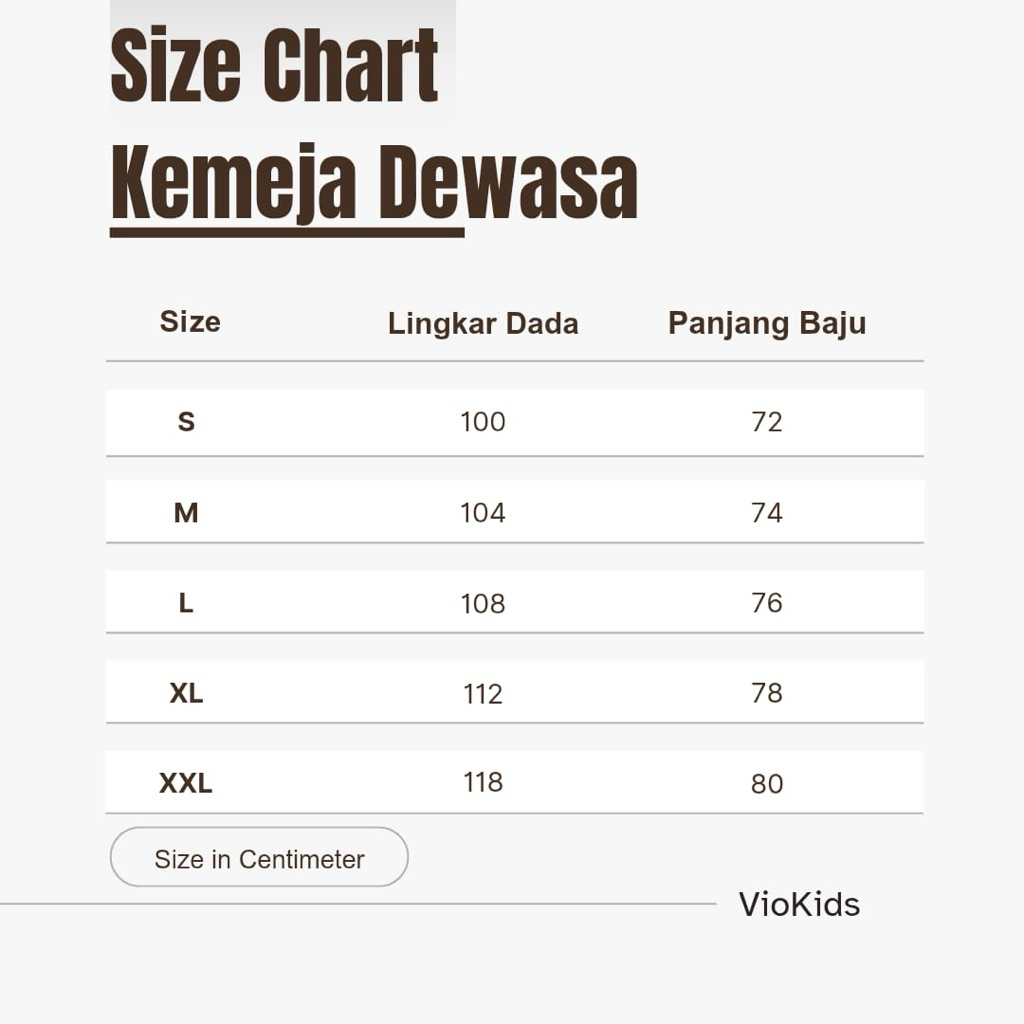
Task: Select the Size column header
Action: (190, 322)
